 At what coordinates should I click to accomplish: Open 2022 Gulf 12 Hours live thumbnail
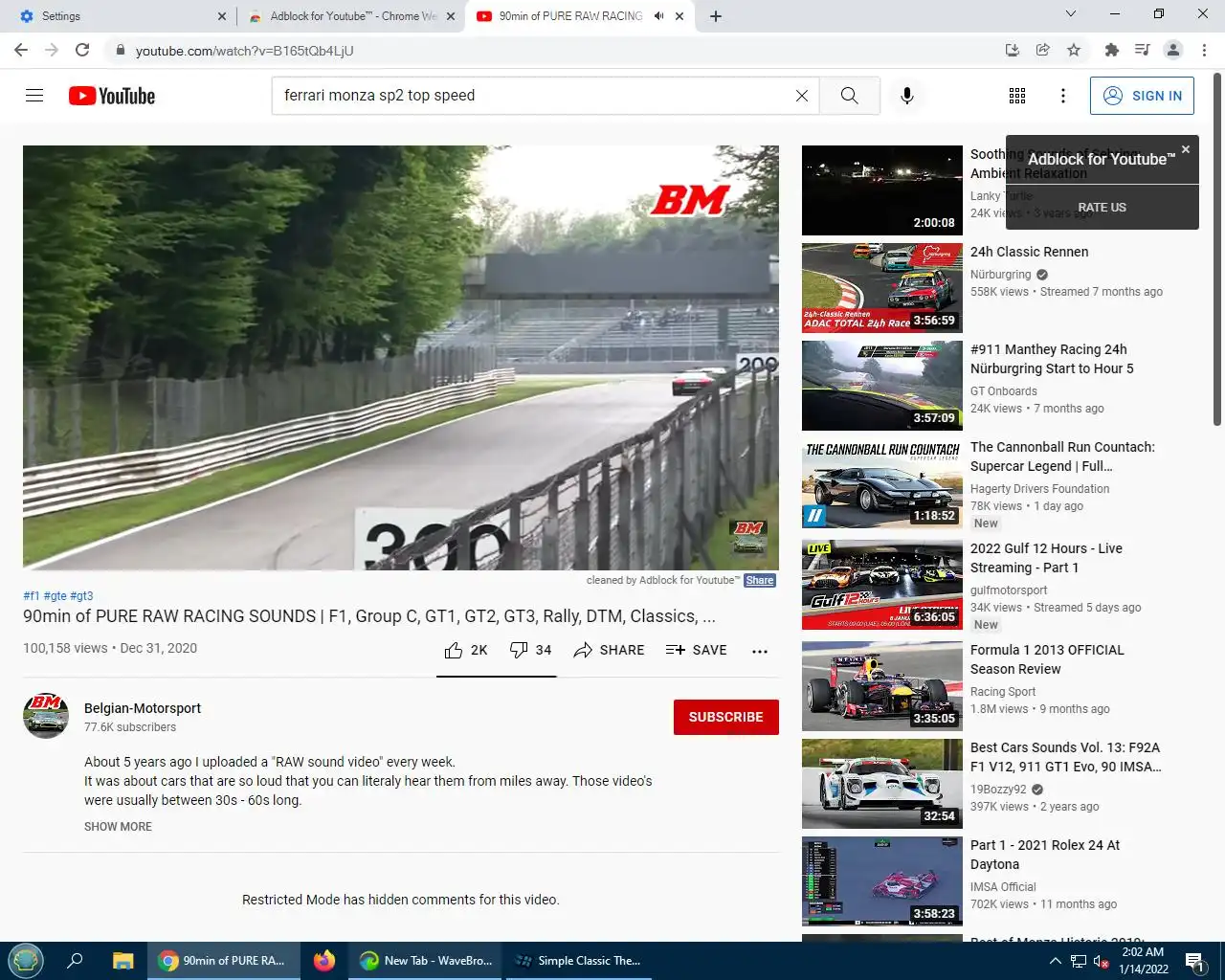(882, 585)
